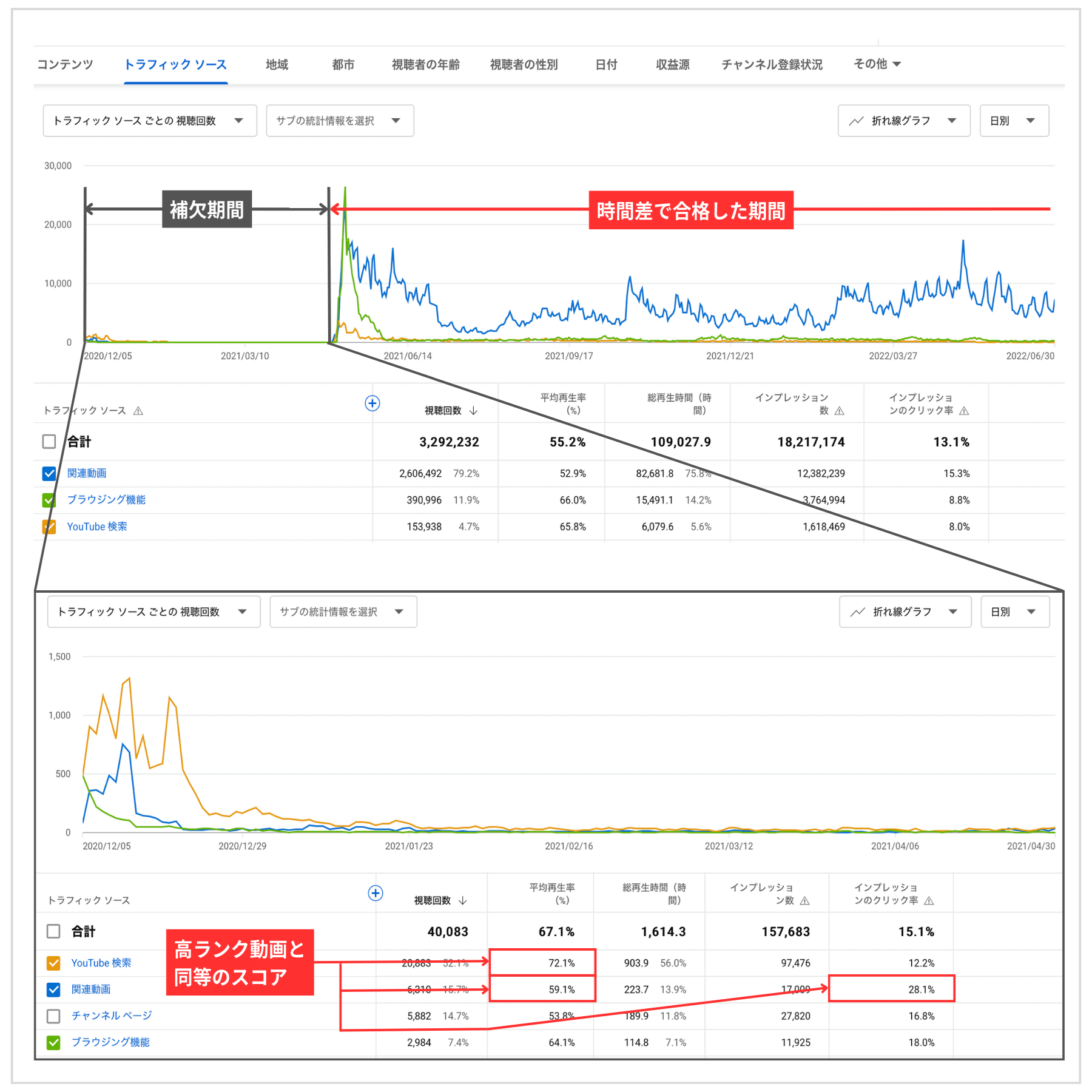Switch to 視聴者の性別 tab
The height and width of the screenshot is (1092, 1092).
[524, 64]
